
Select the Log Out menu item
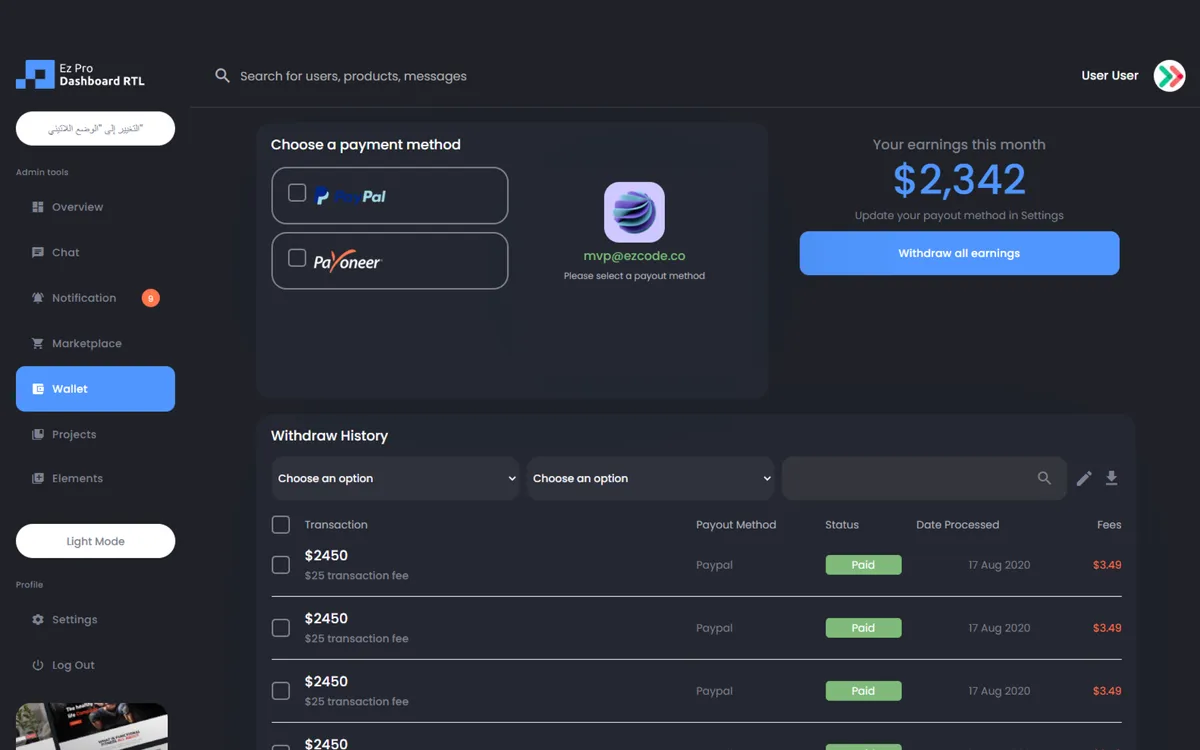[x=95, y=665]
